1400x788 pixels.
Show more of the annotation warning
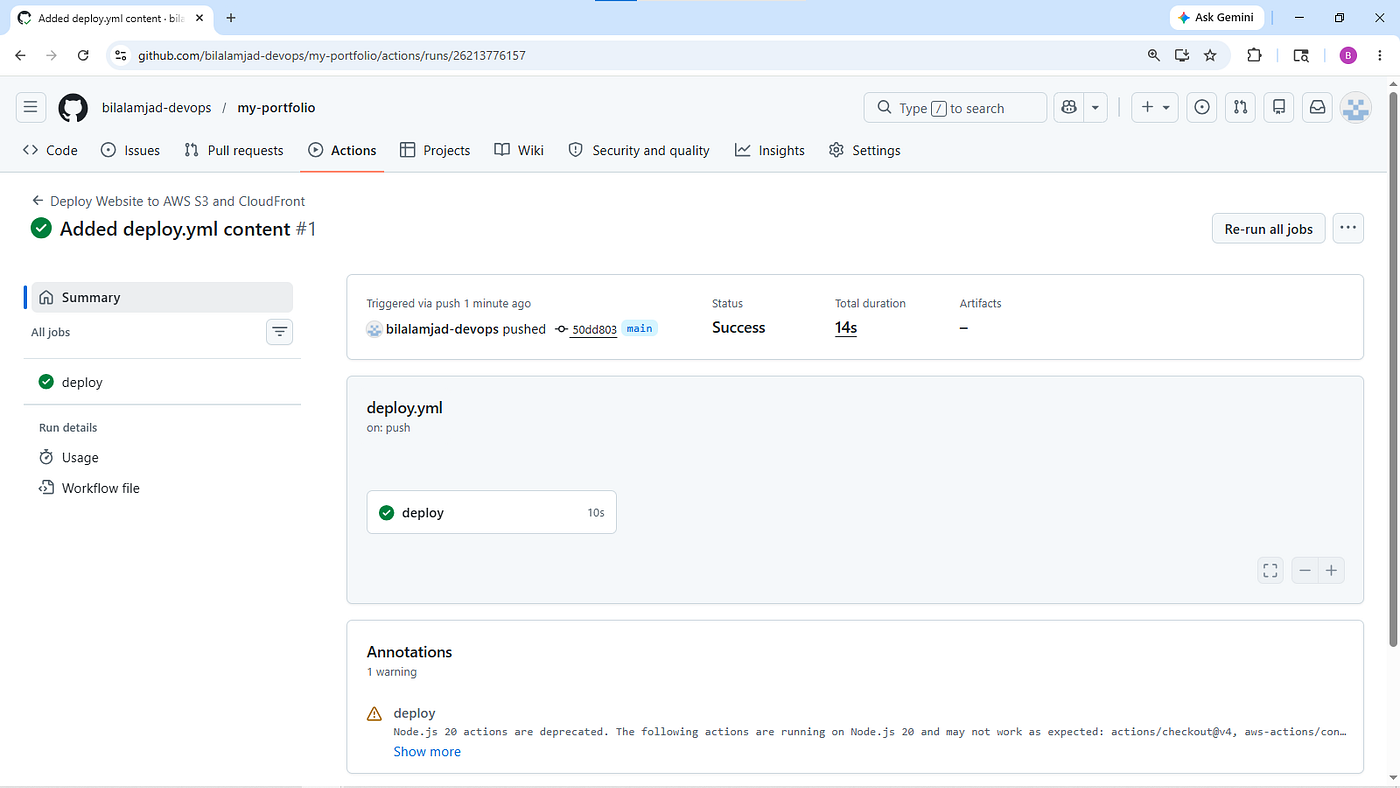click(x=427, y=751)
